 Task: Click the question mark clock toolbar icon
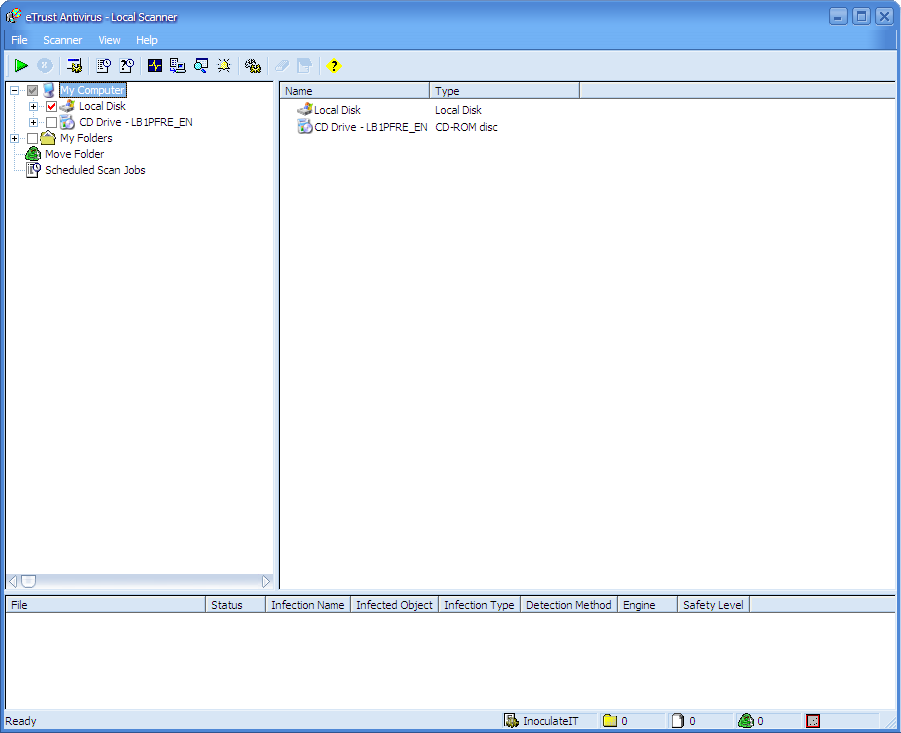click(x=126, y=66)
